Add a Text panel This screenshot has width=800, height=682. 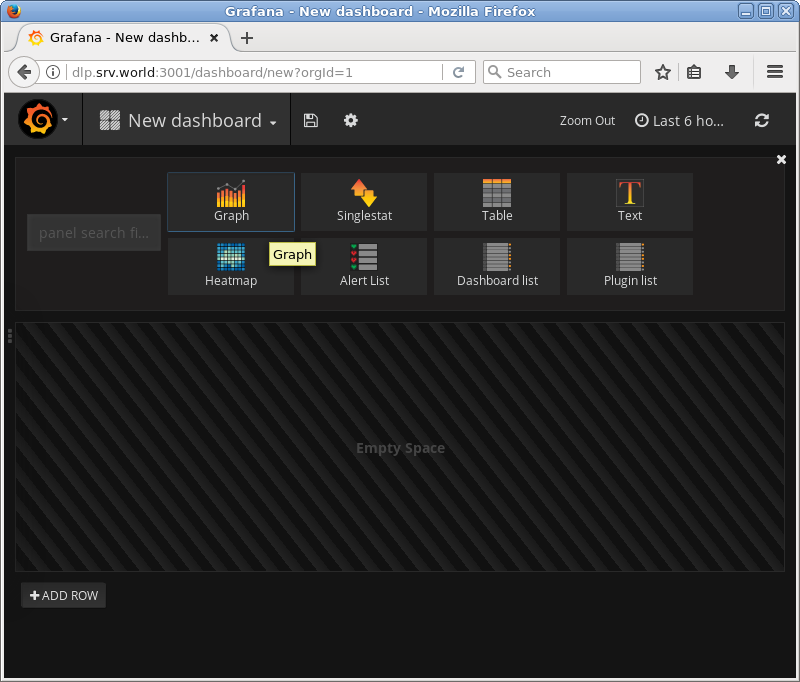(x=630, y=201)
